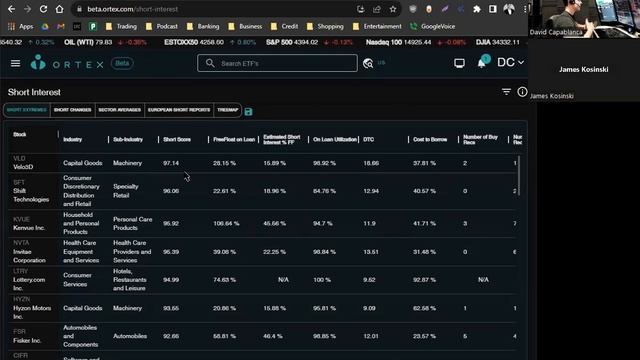Open the VLD Velo3D stock row
The height and width of the screenshot is (360, 640).
point(261,163)
